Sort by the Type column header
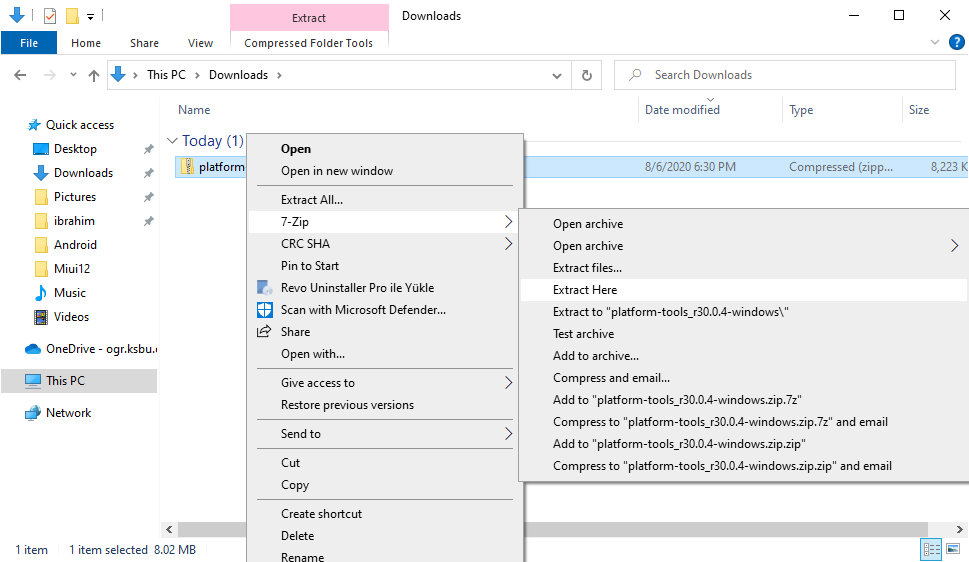Screen dimensions: 969x562 [x=801, y=110]
